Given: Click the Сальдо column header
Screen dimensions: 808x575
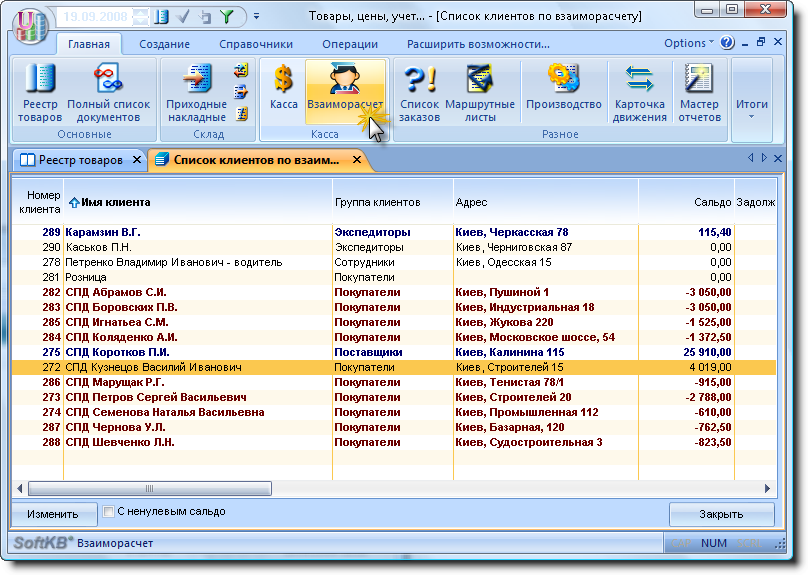Looking at the screenshot, I should pos(686,202).
